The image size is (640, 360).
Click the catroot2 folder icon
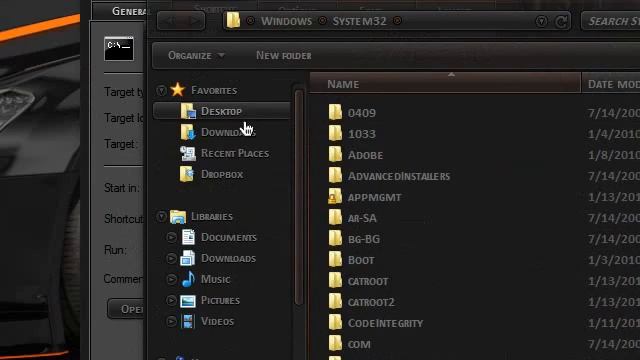point(335,301)
